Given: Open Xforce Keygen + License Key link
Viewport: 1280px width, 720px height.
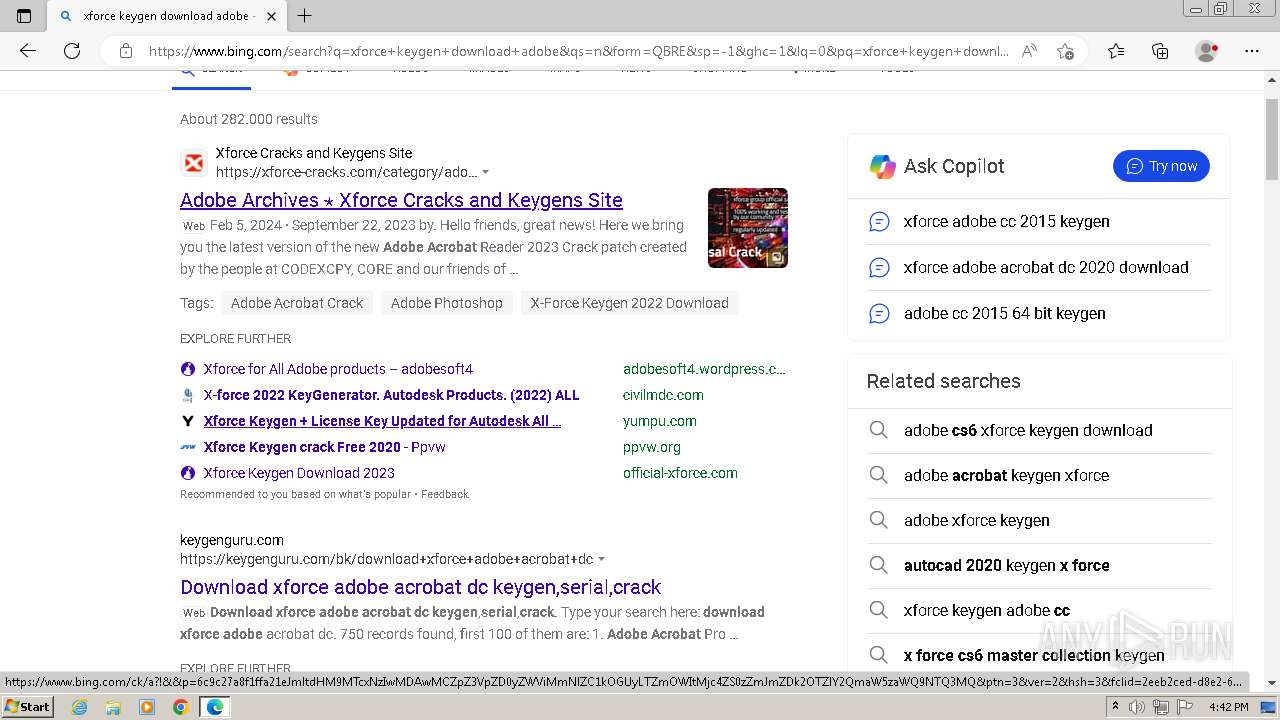Looking at the screenshot, I should [382, 421].
